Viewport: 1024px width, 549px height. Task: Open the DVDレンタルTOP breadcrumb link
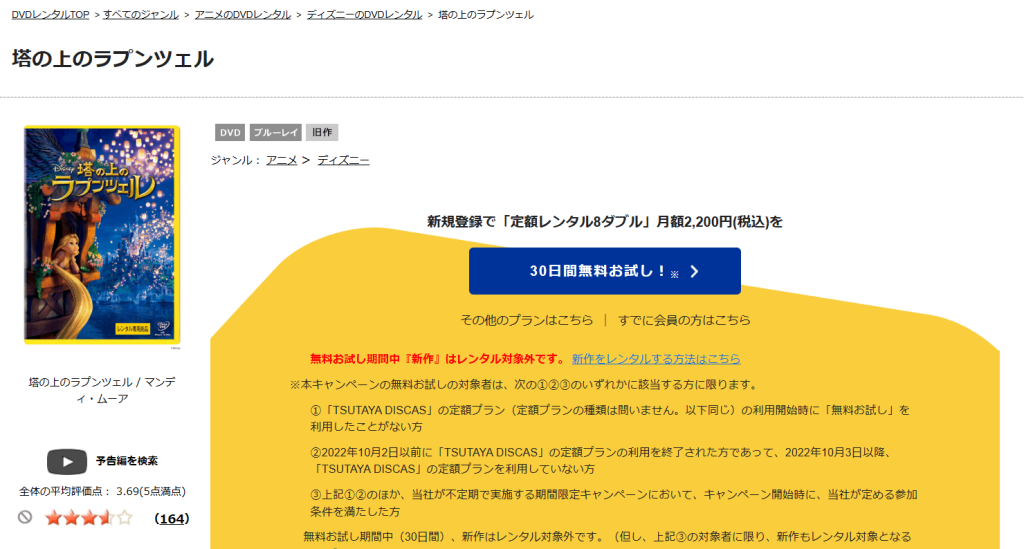[50, 14]
